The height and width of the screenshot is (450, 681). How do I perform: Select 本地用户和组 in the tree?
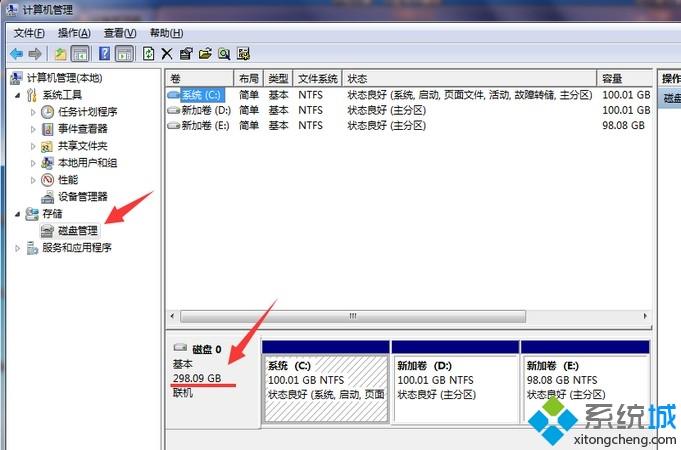tap(88, 162)
